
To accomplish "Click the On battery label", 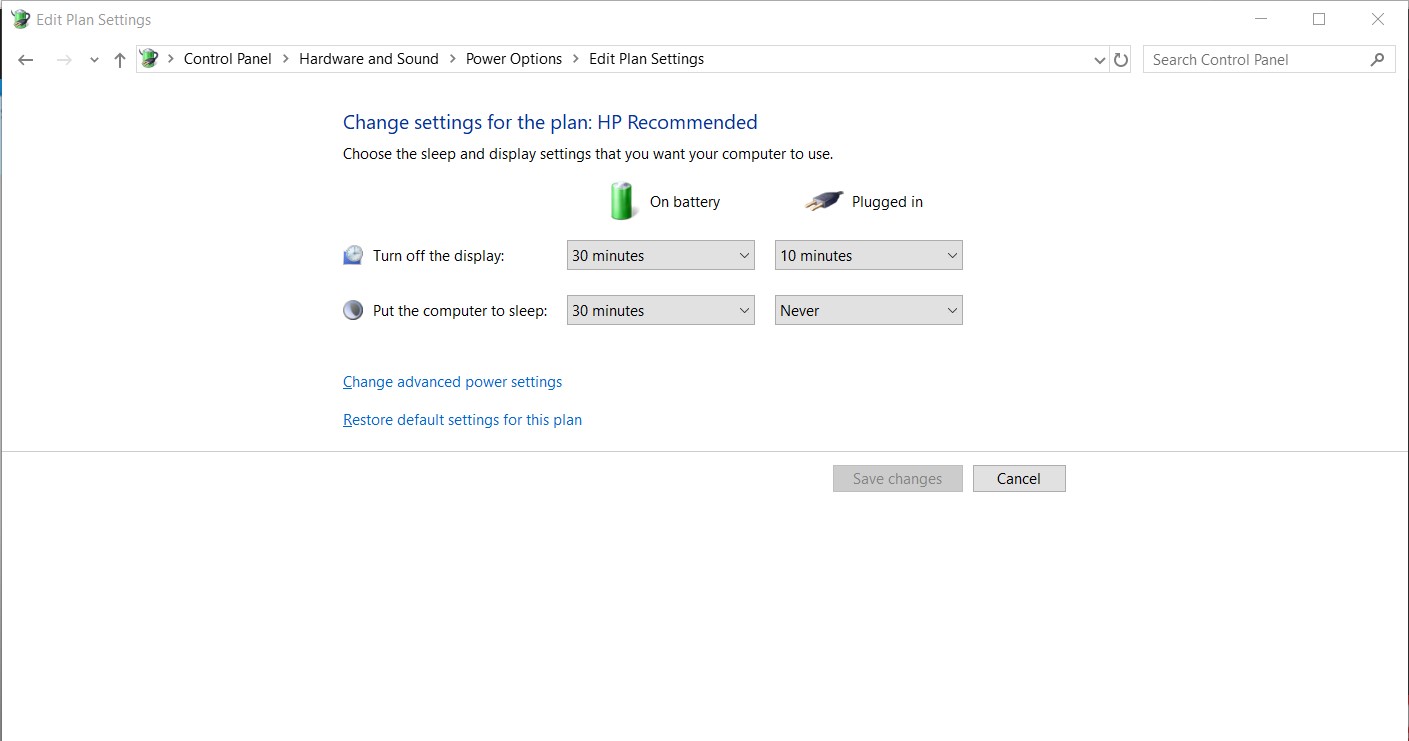I will coord(685,202).
